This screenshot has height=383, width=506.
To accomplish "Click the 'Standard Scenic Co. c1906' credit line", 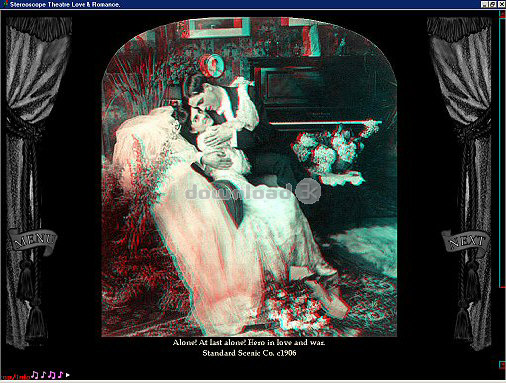I will [249, 353].
